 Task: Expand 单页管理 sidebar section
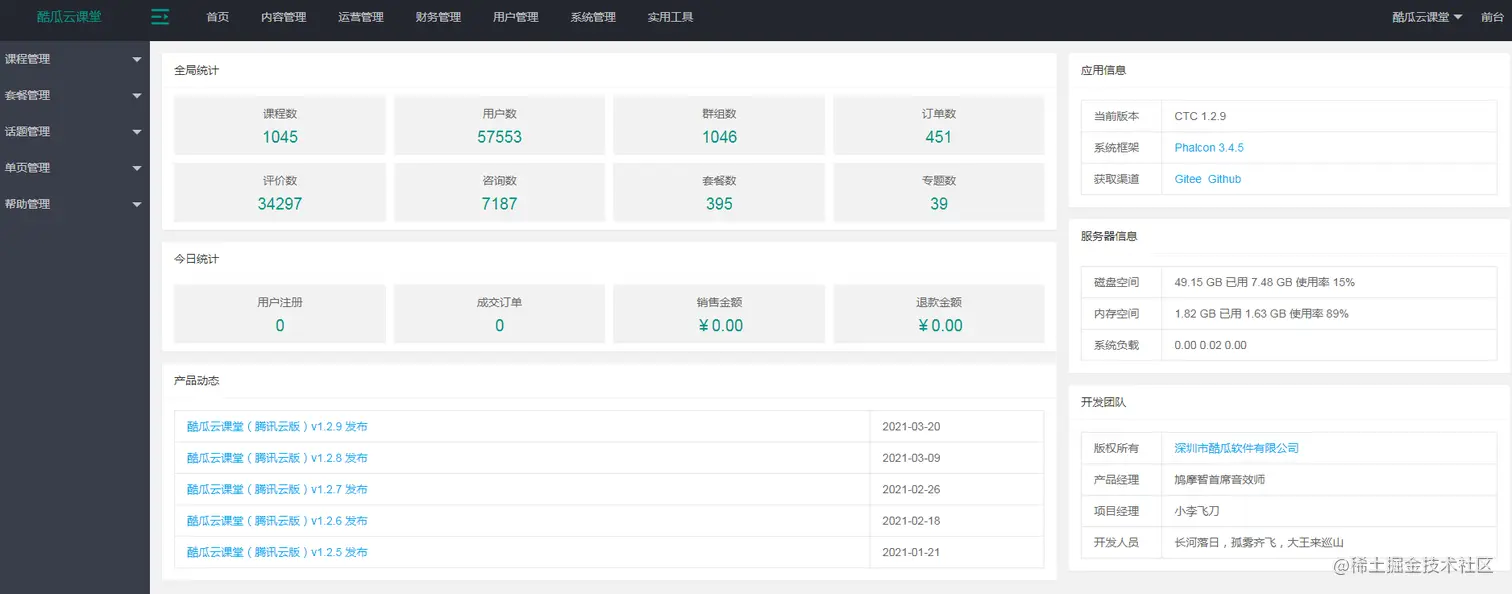tap(75, 167)
